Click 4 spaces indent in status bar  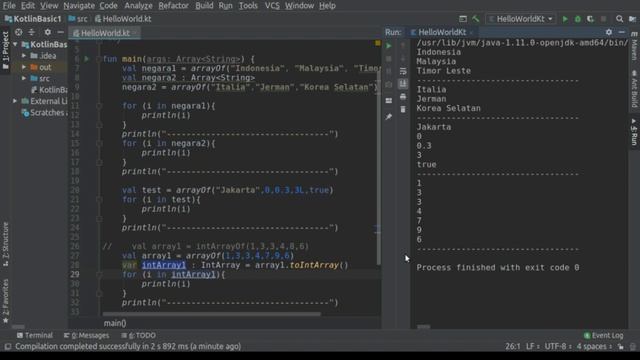[x=593, y=347]
